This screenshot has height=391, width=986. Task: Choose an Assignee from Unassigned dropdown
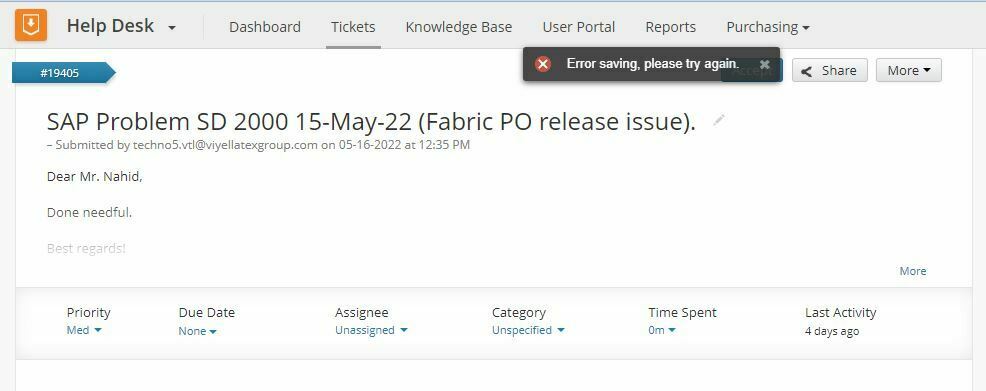[371, 330]
